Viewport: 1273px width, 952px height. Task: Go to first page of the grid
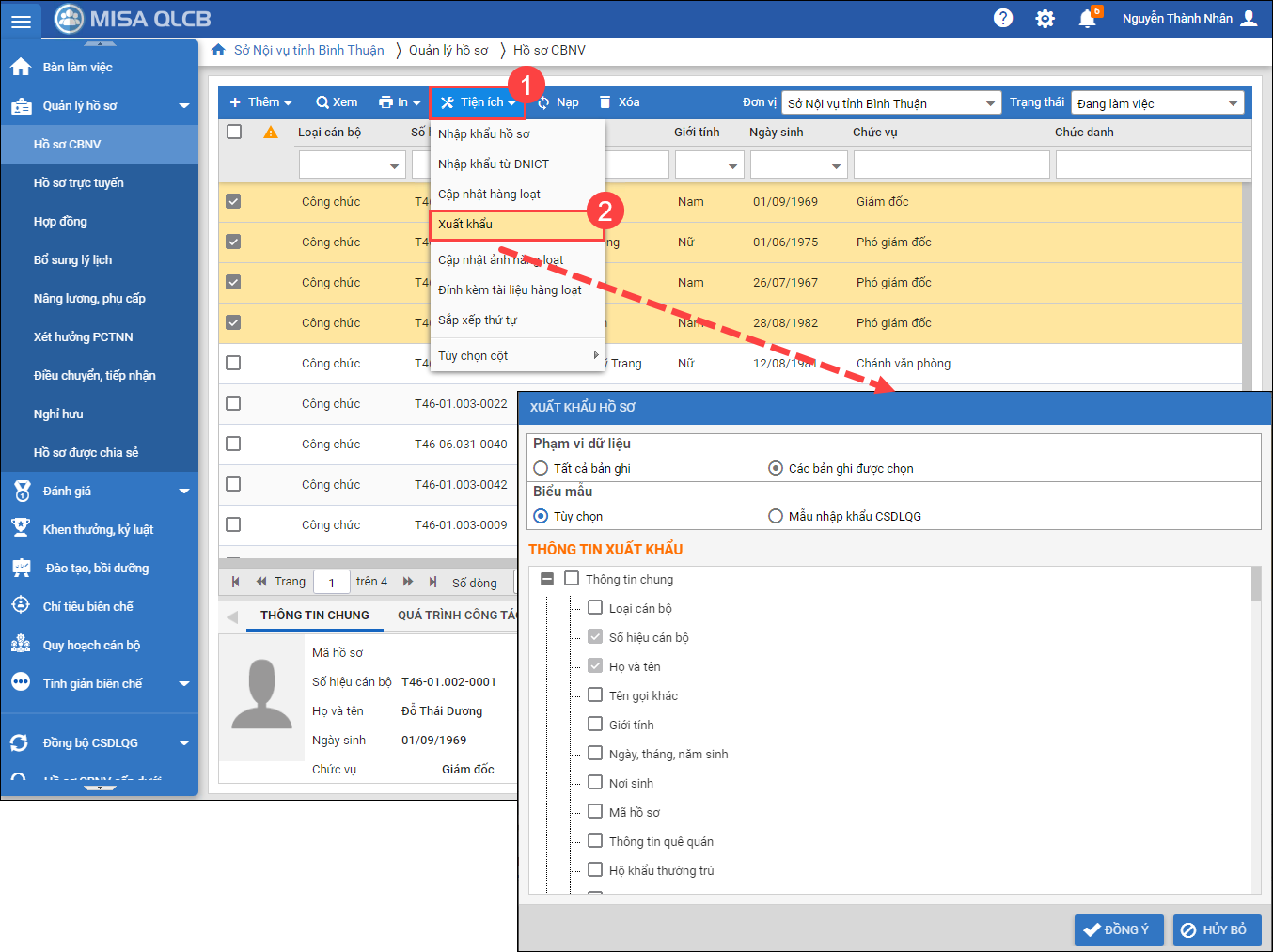point(236,582)
